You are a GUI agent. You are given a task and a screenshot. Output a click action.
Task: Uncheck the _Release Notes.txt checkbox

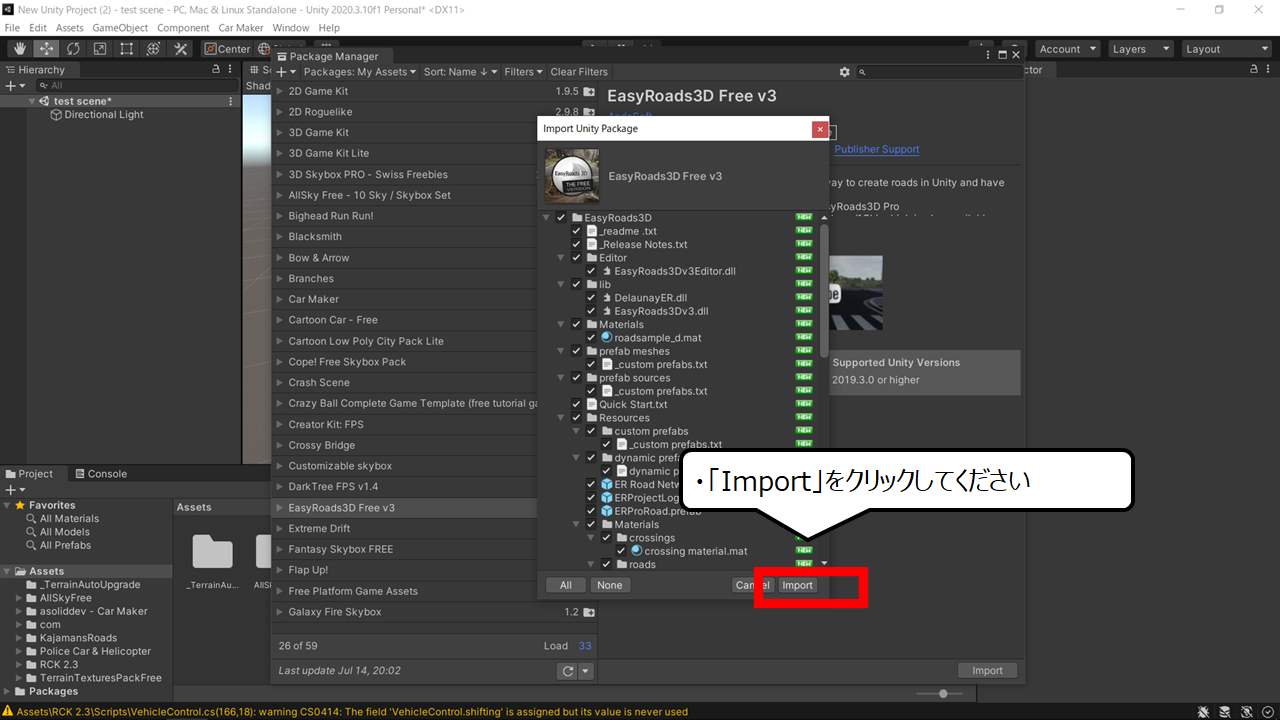(576, 245)
